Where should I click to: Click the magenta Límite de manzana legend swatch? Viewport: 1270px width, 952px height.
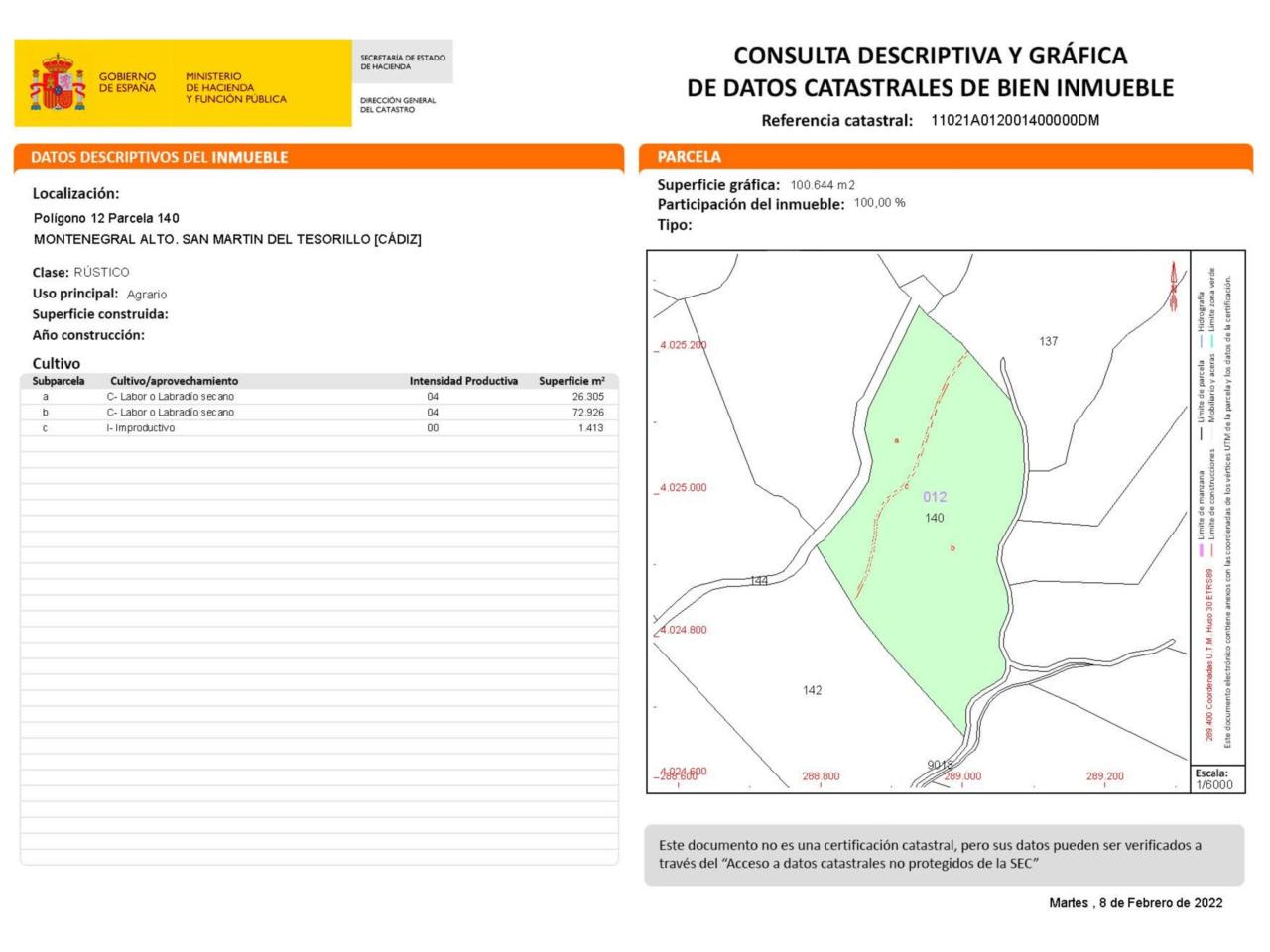tap(1201, 550)
